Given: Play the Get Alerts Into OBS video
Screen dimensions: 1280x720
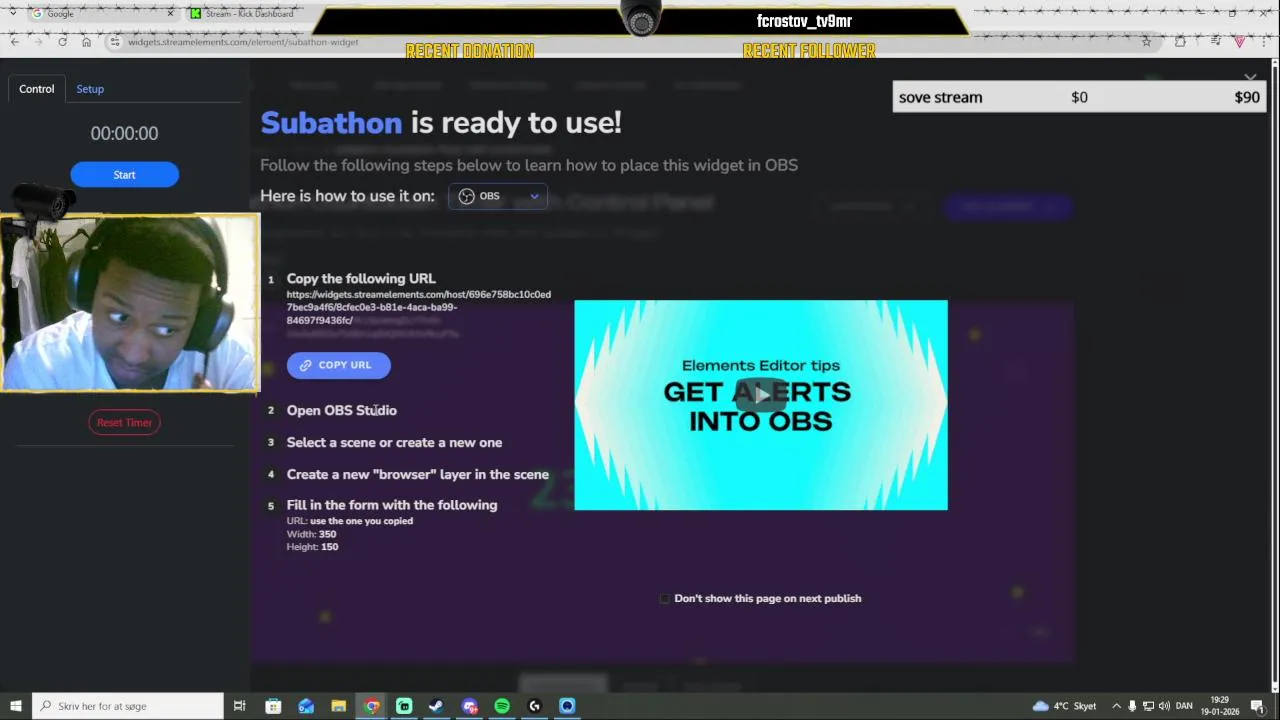Looking at the screenshot, I should 761,394.
